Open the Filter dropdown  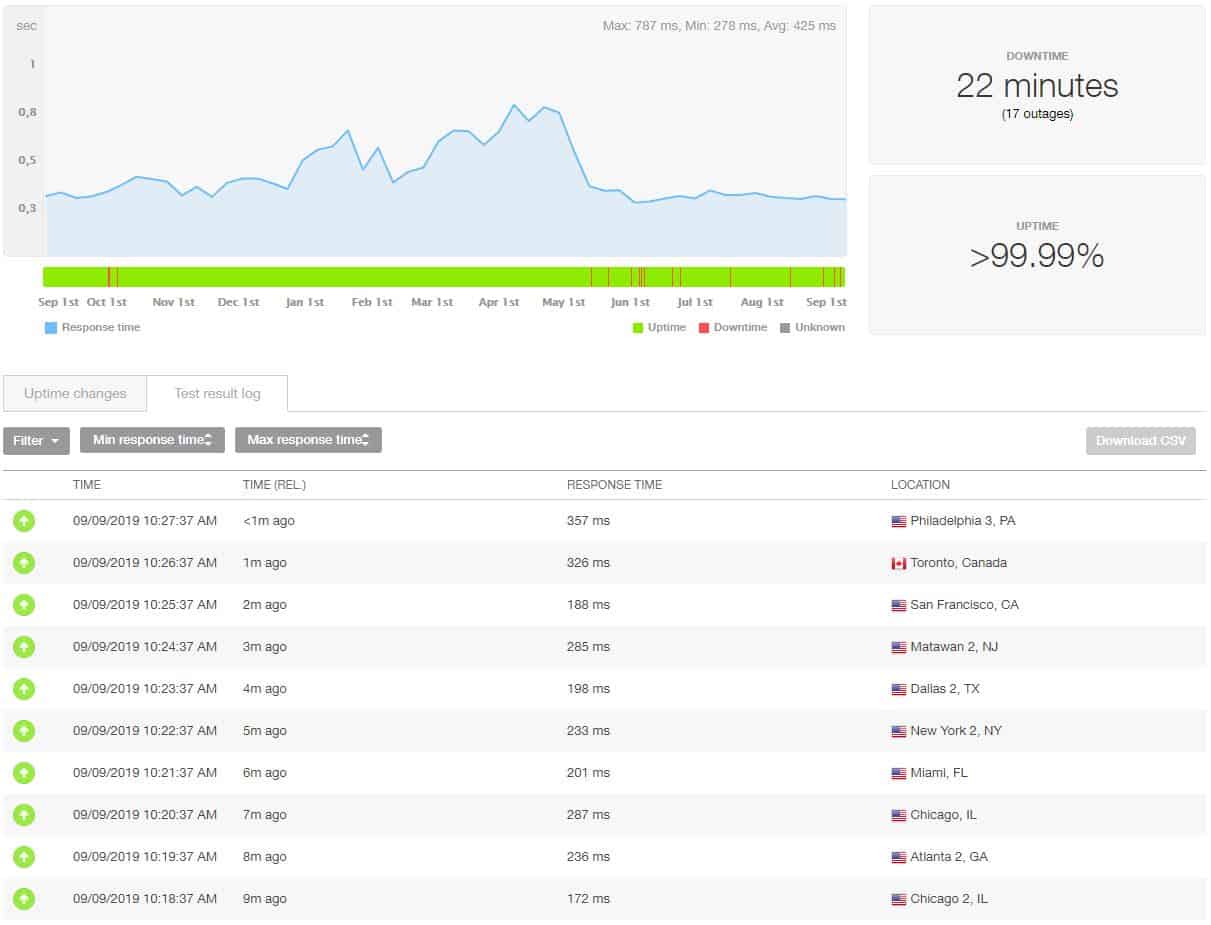coord(37,440)
